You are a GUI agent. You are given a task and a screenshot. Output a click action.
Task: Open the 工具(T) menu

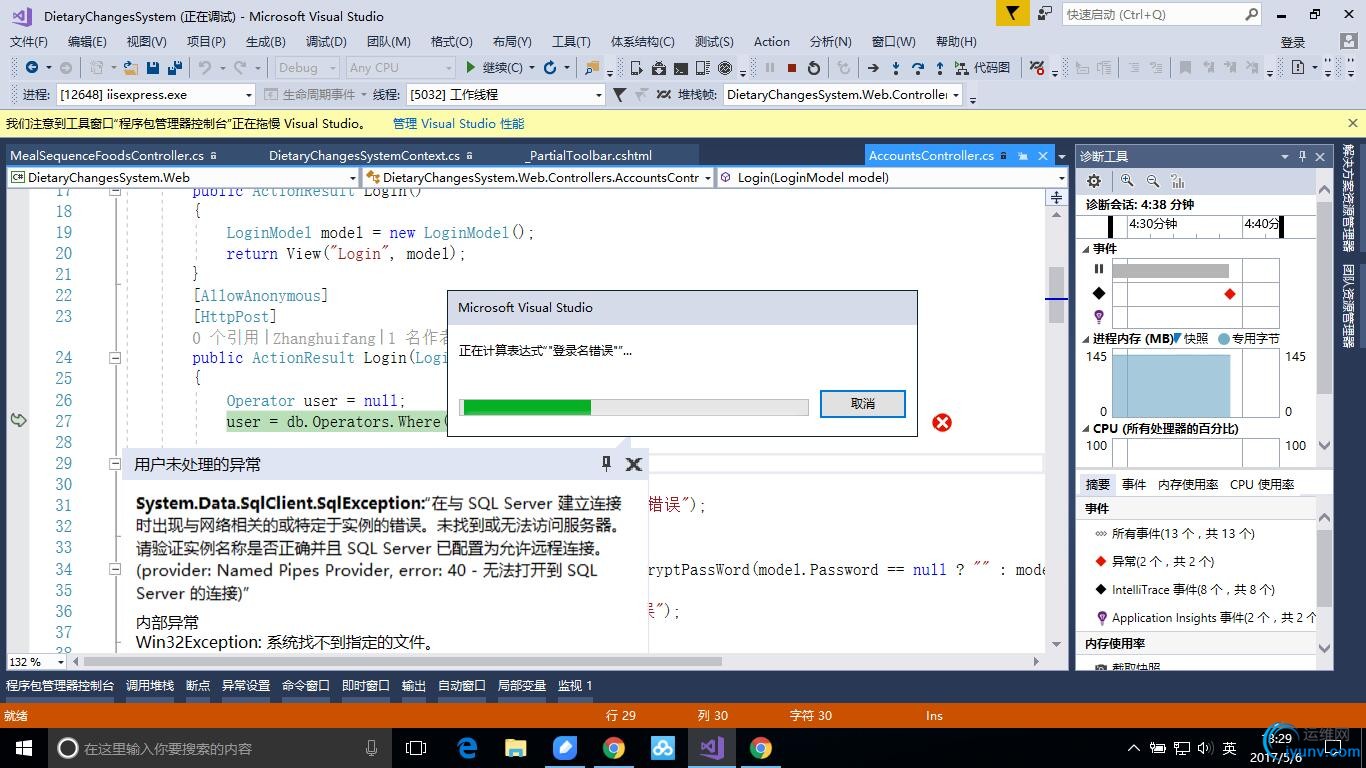pyautogui.click(x=571, y=42)
